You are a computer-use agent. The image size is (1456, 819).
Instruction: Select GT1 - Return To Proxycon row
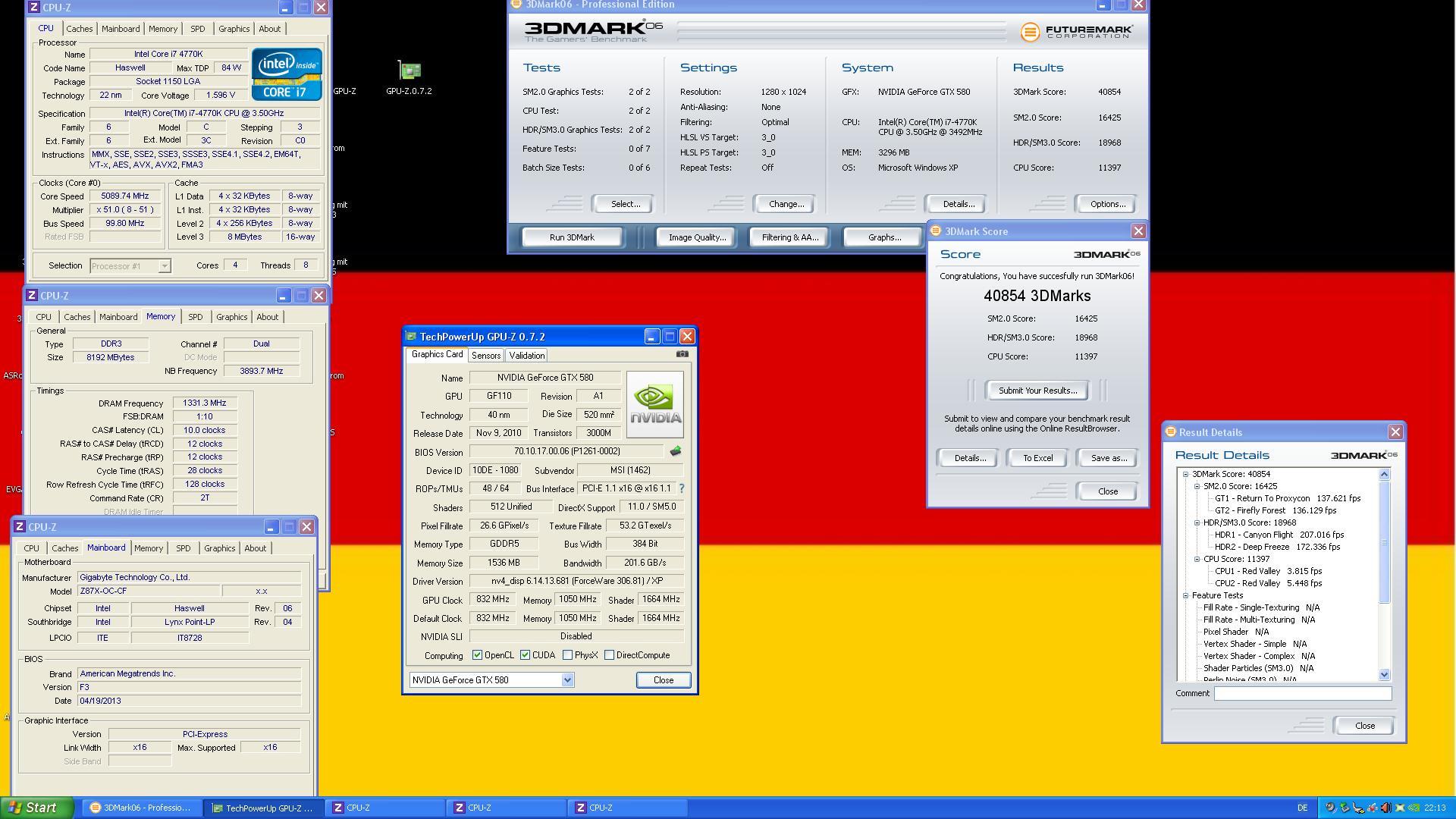point(1287,498)
